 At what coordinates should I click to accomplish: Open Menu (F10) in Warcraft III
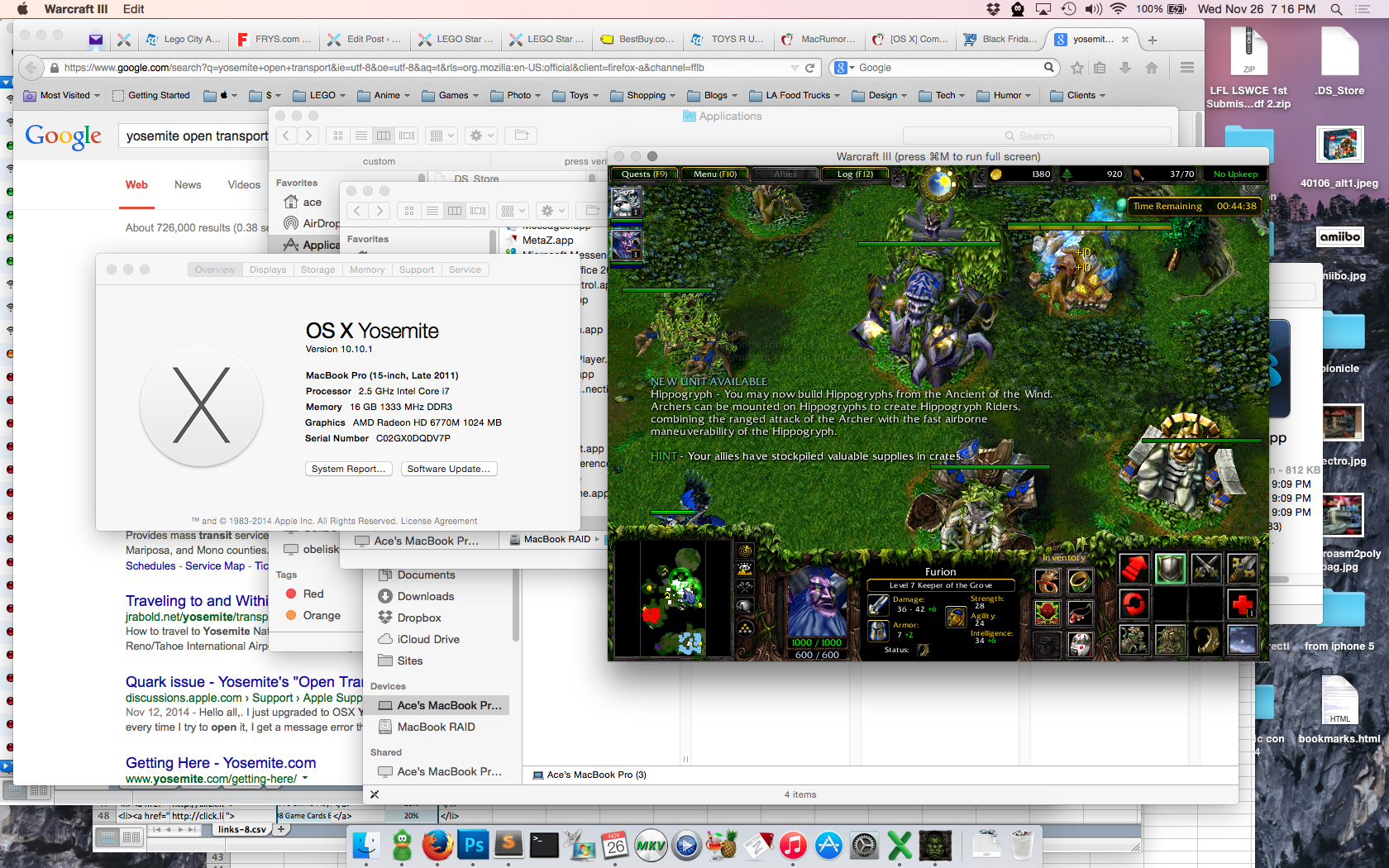click(x=715, y=174)
